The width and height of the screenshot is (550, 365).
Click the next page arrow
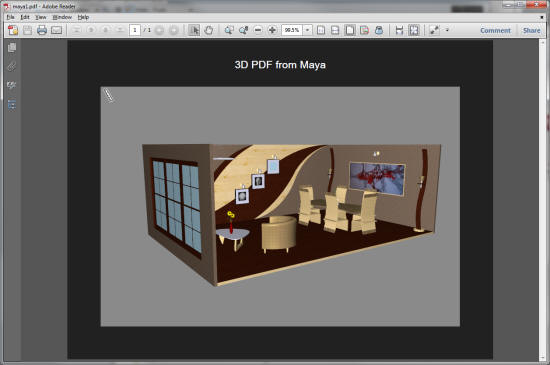click(105, 30)
